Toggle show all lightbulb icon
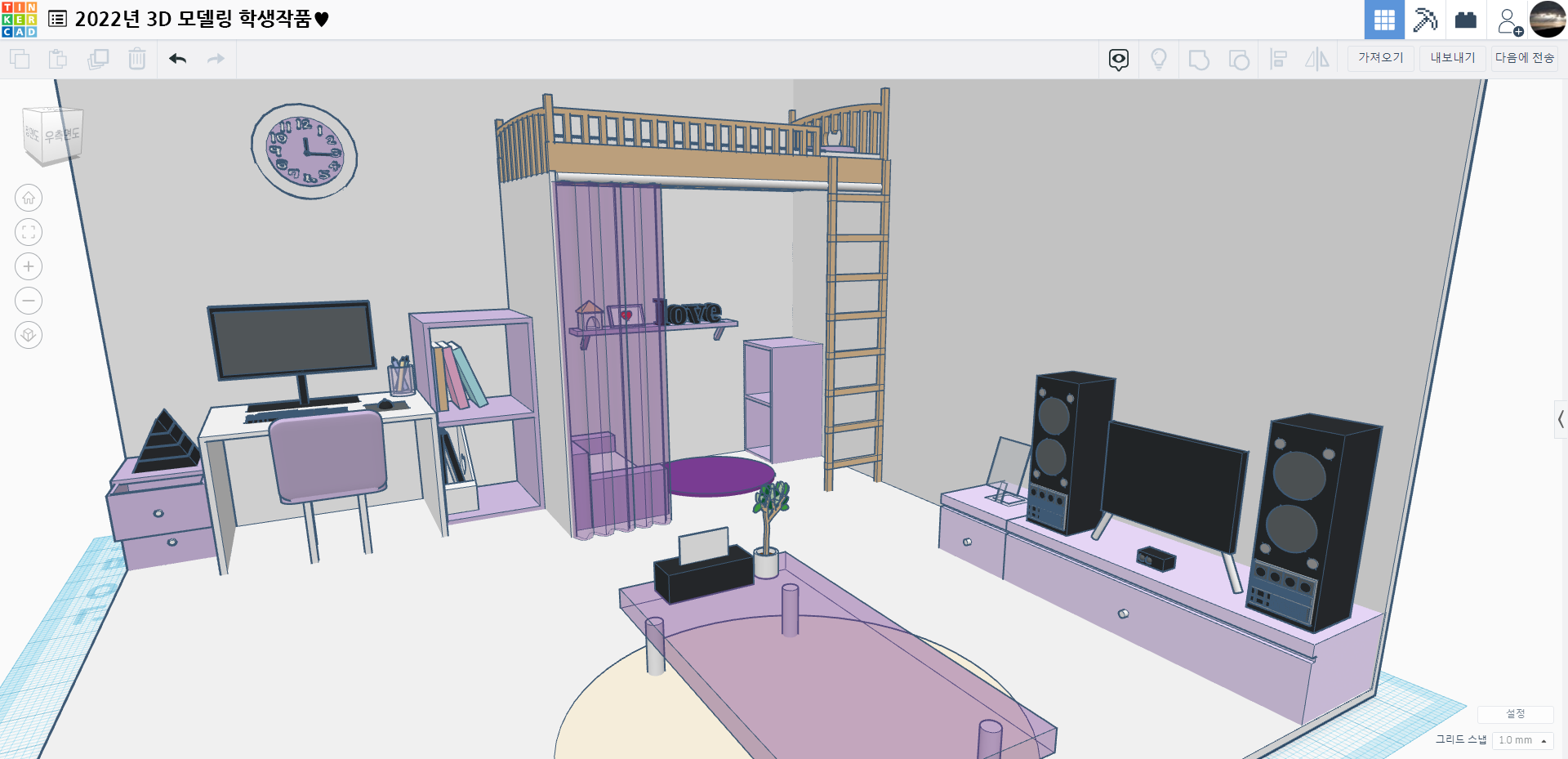 1159,60
